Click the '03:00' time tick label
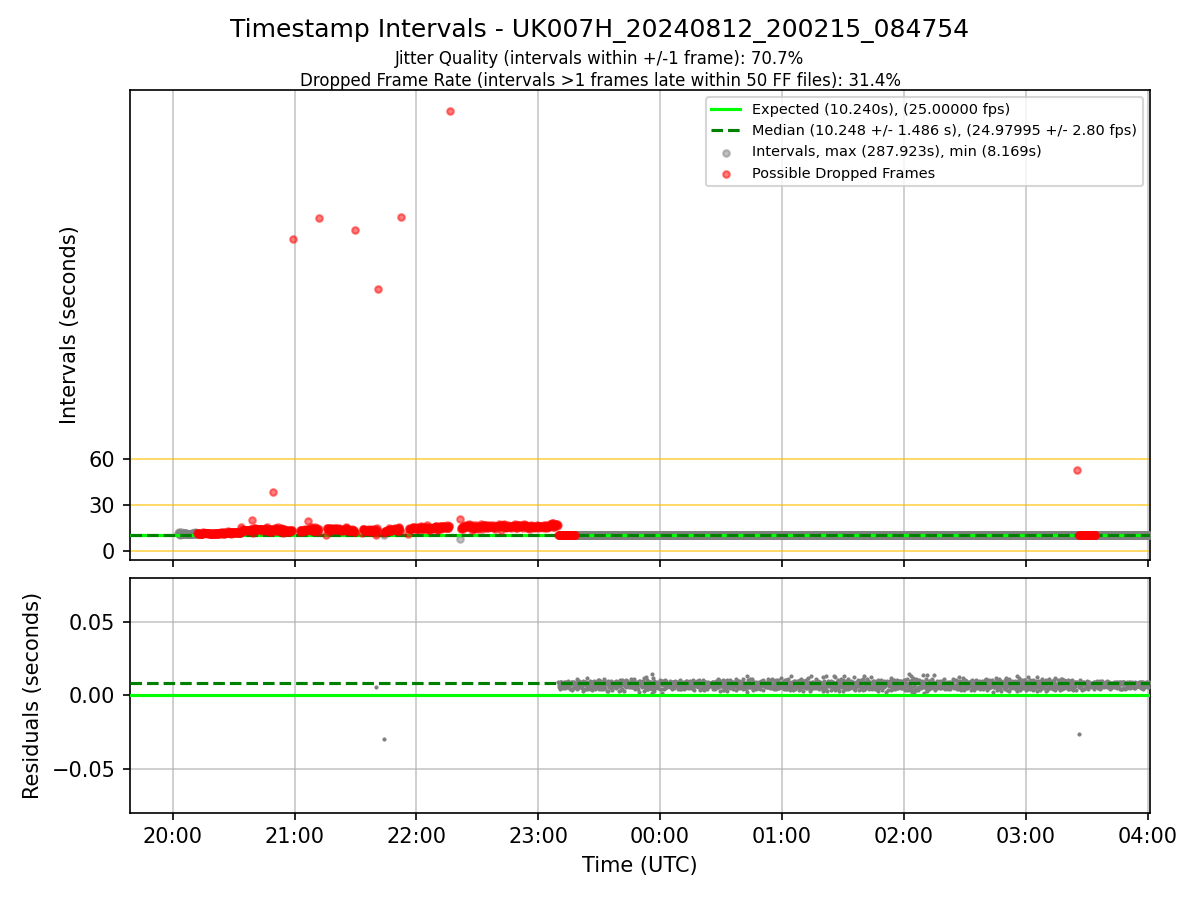This screenshot has width=1200, height=900. point(1026,835)
